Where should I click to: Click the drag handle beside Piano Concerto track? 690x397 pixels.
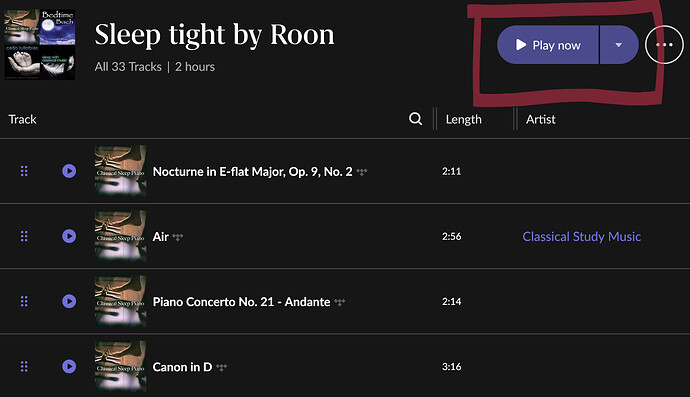tap(24, 301)
